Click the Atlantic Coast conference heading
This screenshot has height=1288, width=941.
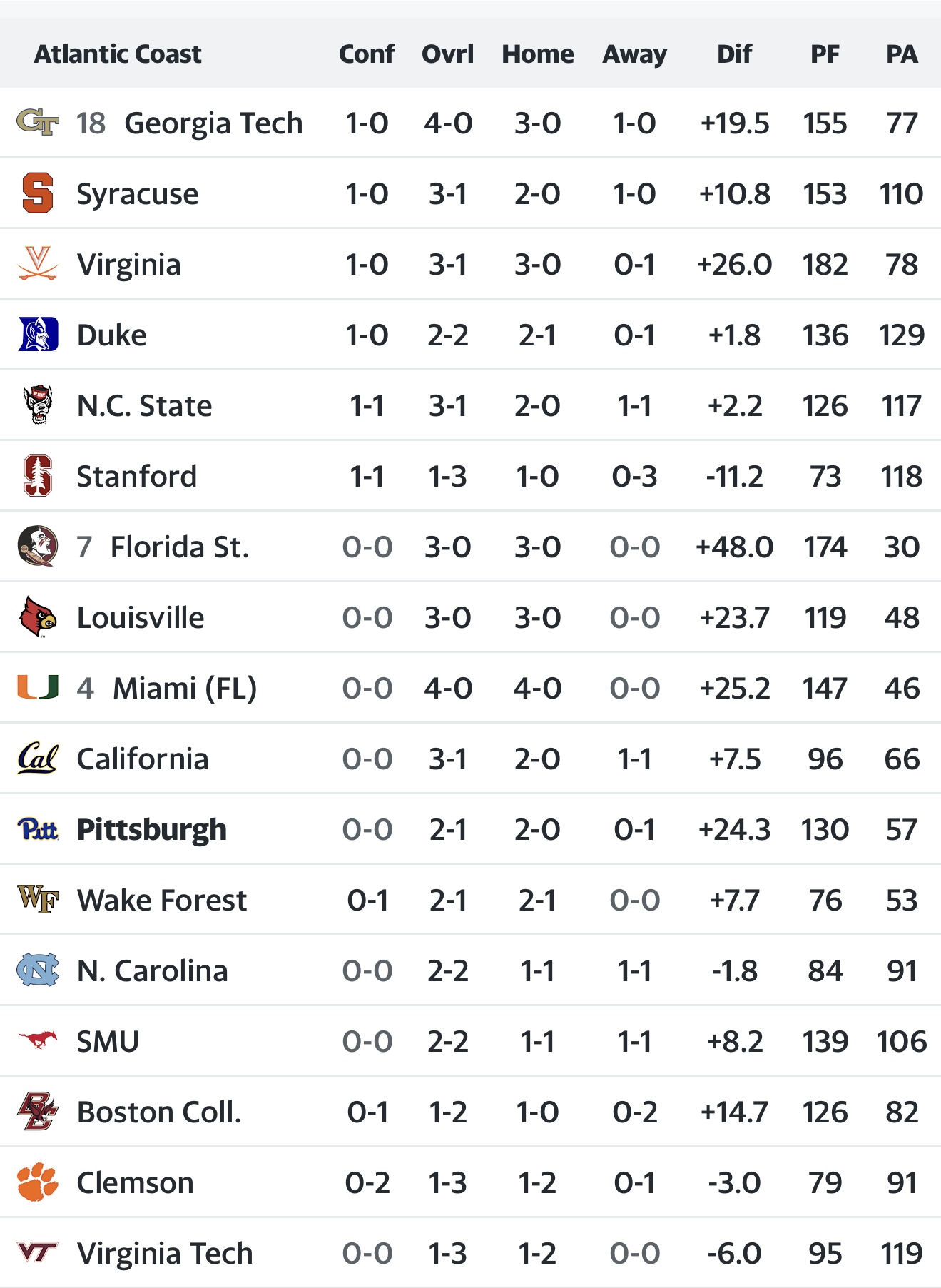[118, 54]
